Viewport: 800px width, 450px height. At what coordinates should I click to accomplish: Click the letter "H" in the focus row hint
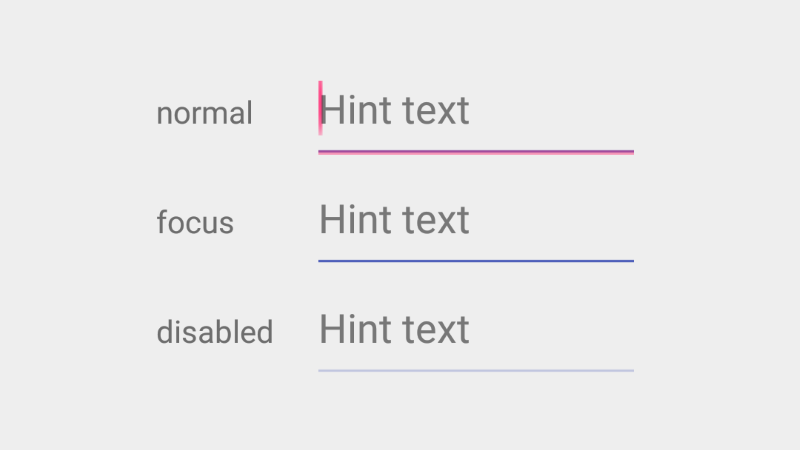point(330,220)
